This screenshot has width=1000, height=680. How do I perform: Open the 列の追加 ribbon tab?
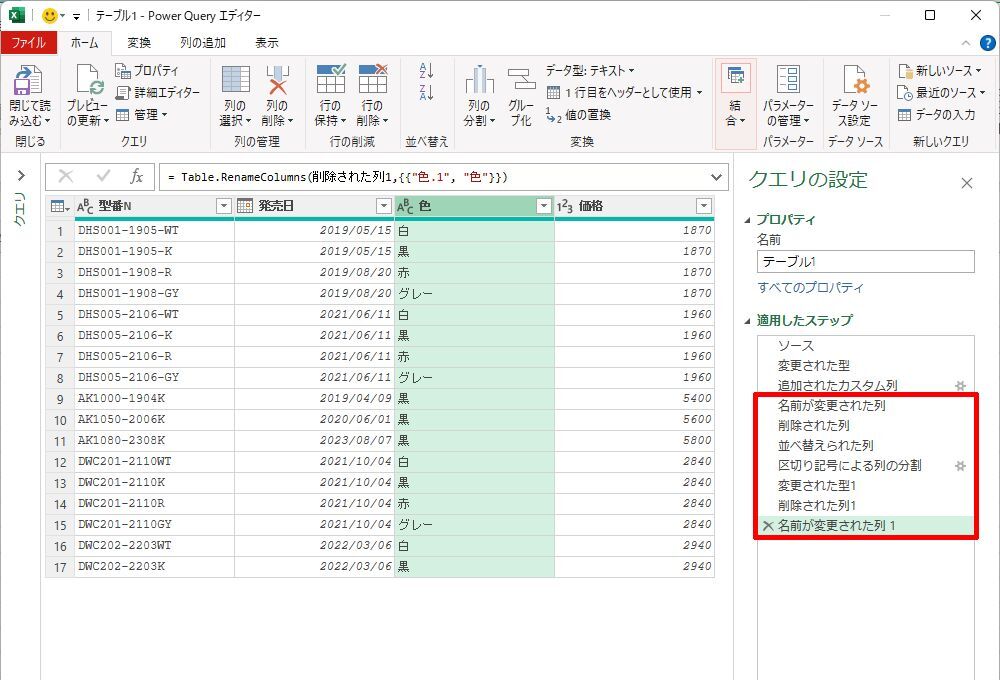pos(203,43)
